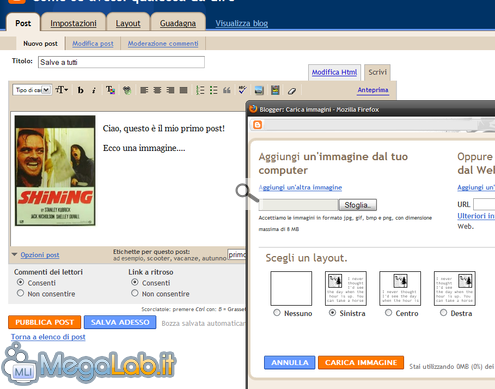The image size is (495, 389).
Task: Click the Destra layout thumbnail
Action: pyautogui.click(x=455, y=288)
